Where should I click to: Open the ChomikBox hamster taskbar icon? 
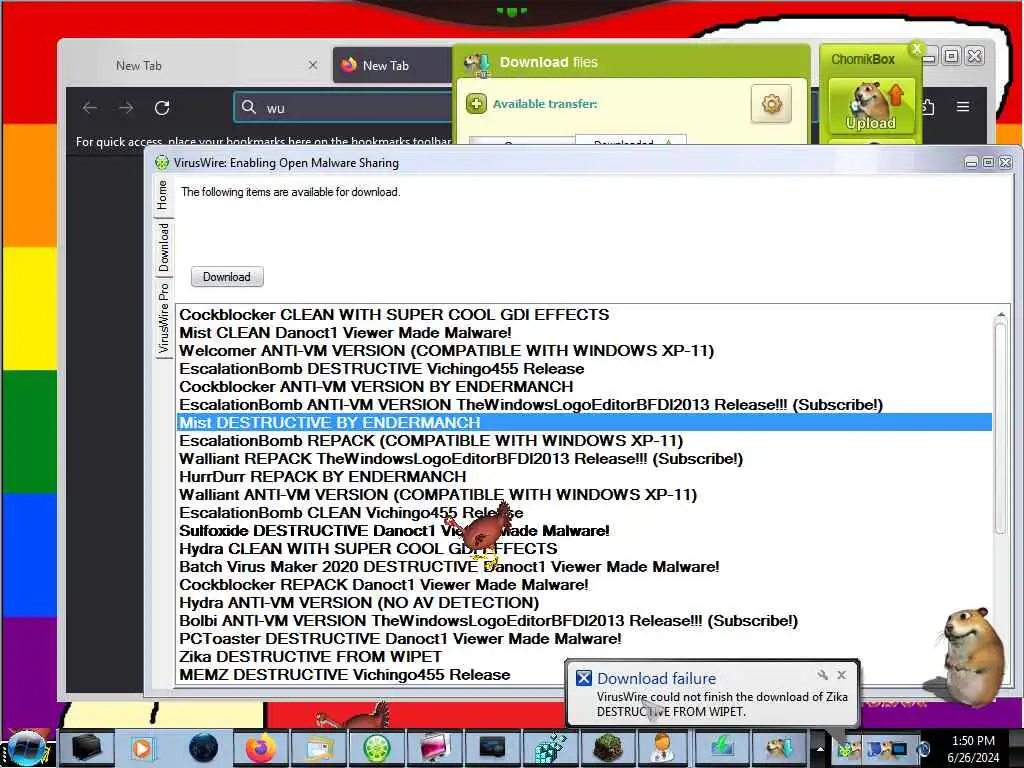point(778,748)
